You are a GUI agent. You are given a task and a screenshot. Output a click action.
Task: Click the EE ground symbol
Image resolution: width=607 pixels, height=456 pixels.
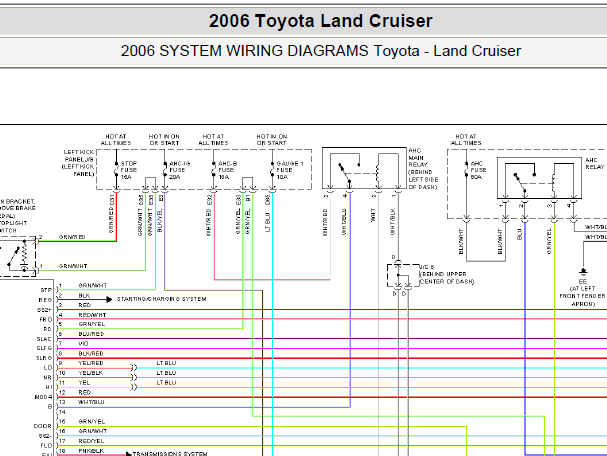tap(583, 271)
